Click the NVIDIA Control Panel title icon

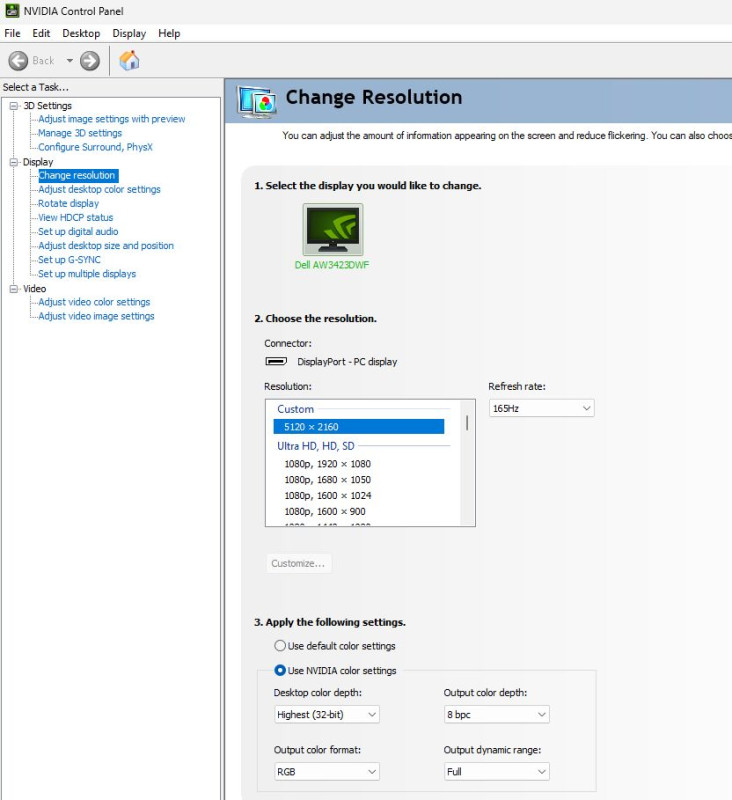(12, 11)
